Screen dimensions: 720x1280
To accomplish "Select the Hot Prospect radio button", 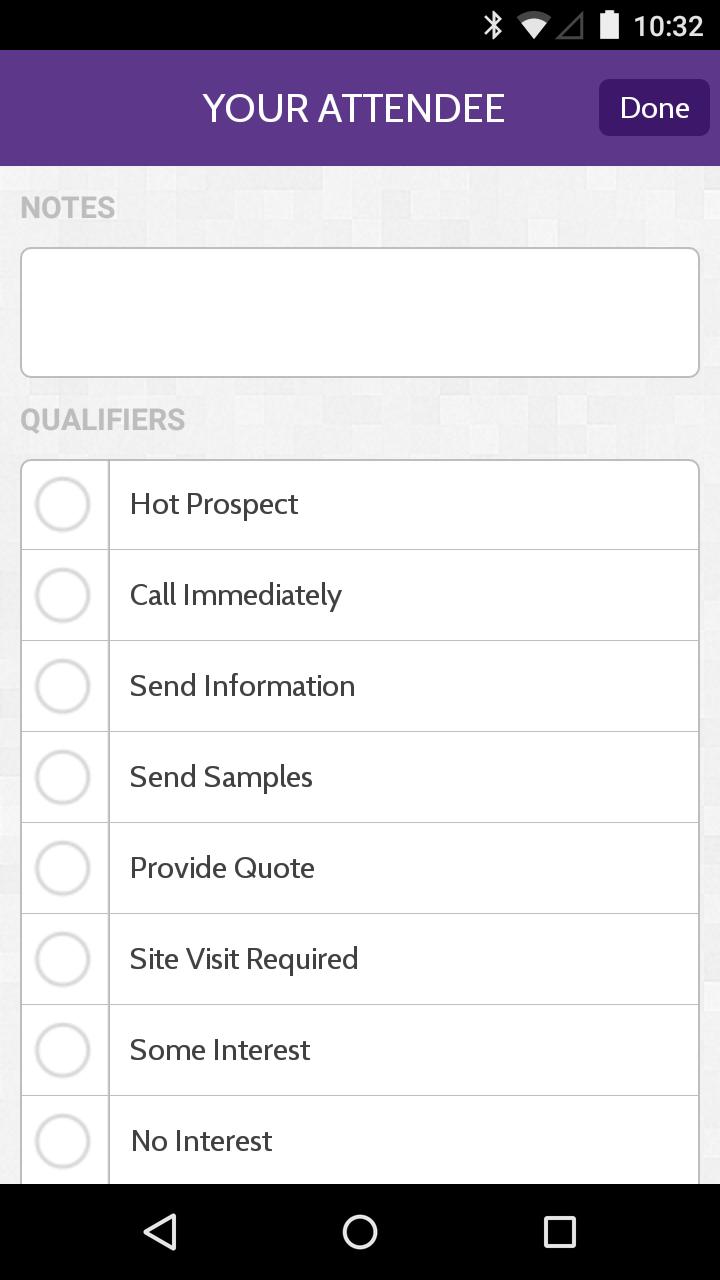I will tap(63, 504).
